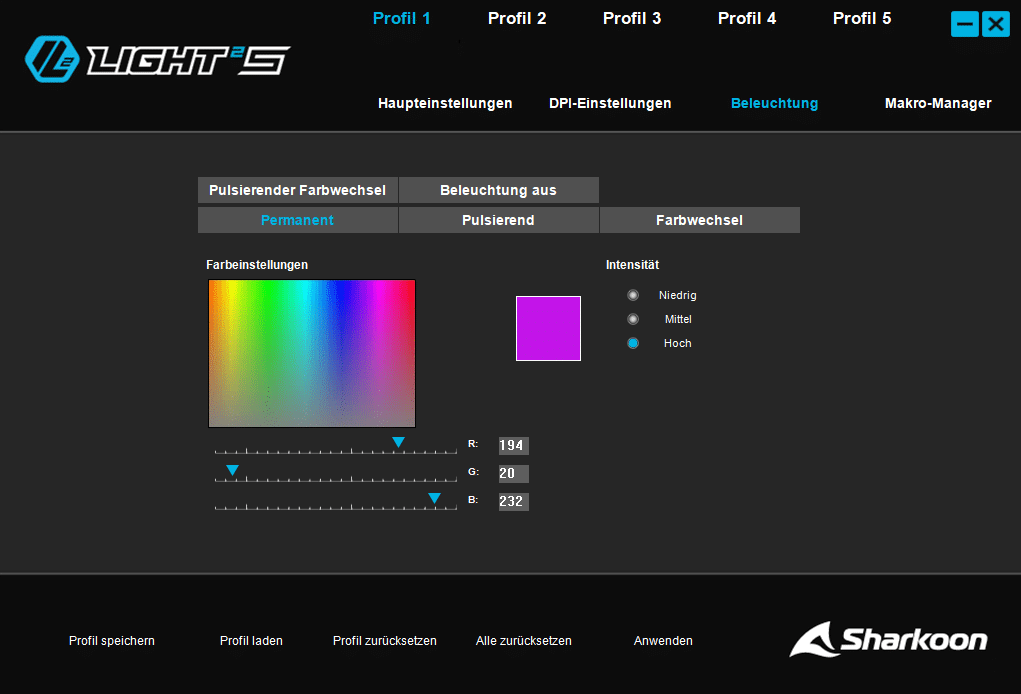Select the Mittel intensity option

[633, 319]
